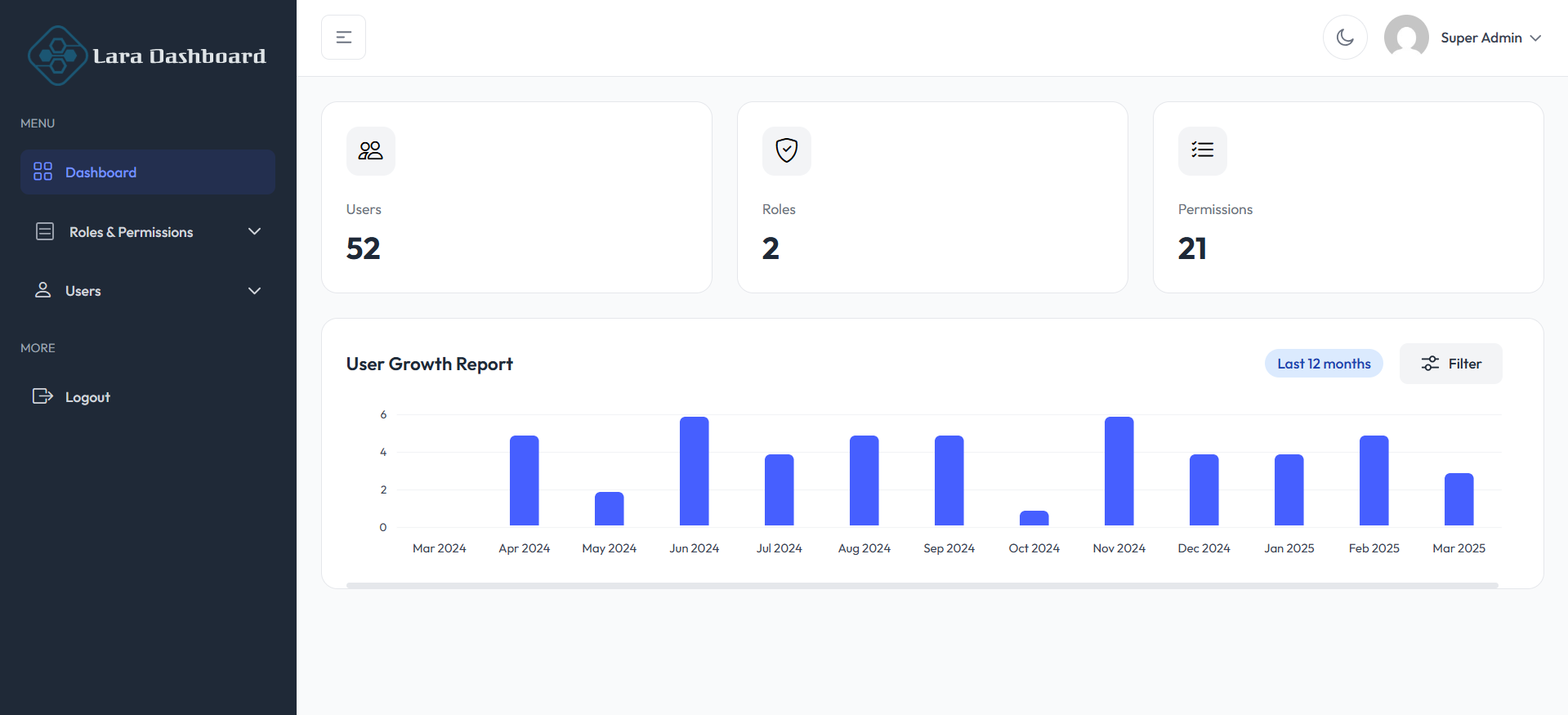Viewport: 1568px width, 715px height.
Task: Click the Super Admin name text
Action: click(x=1481, y=38)
